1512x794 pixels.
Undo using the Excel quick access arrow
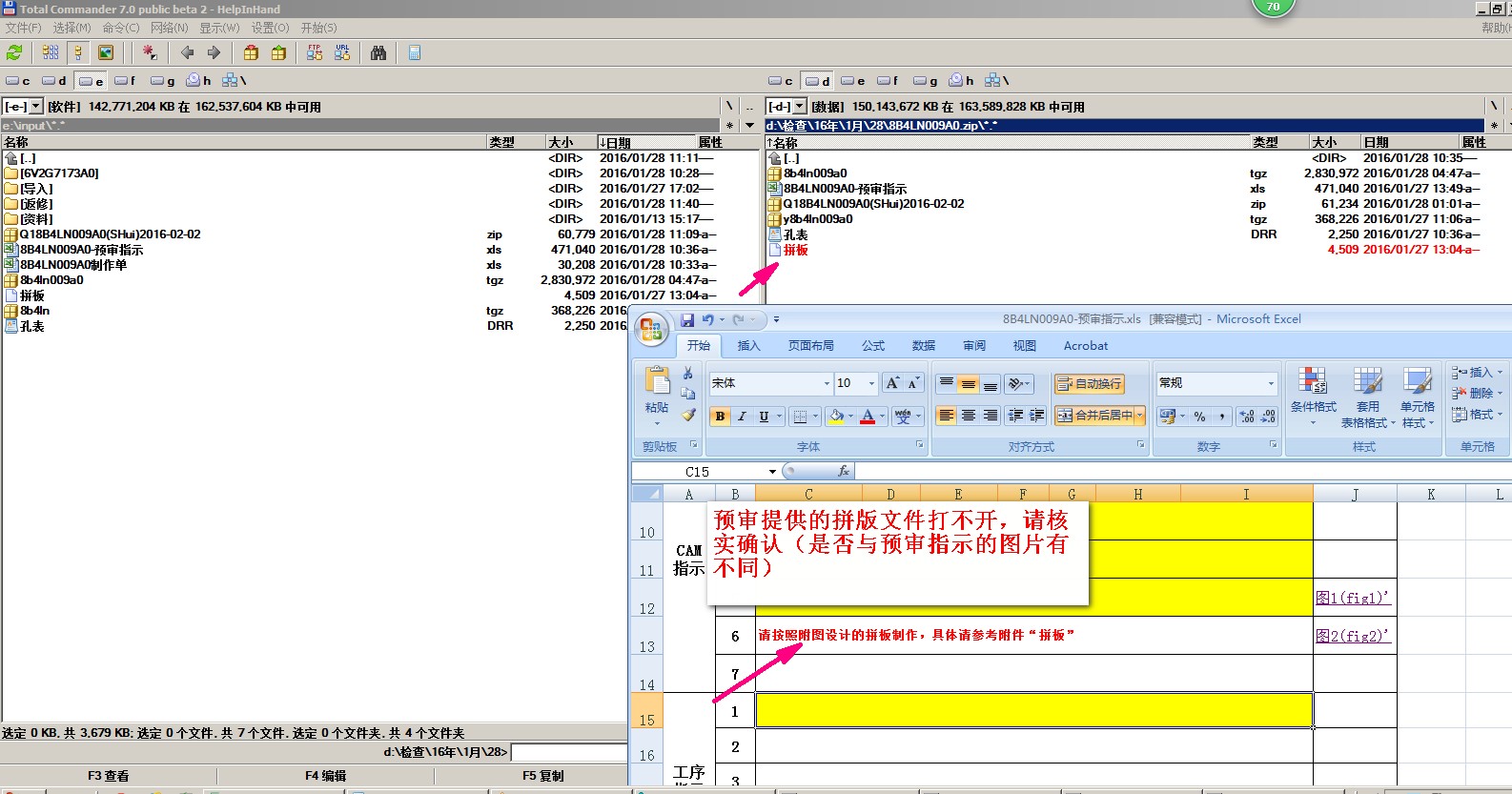pos(708,320)
